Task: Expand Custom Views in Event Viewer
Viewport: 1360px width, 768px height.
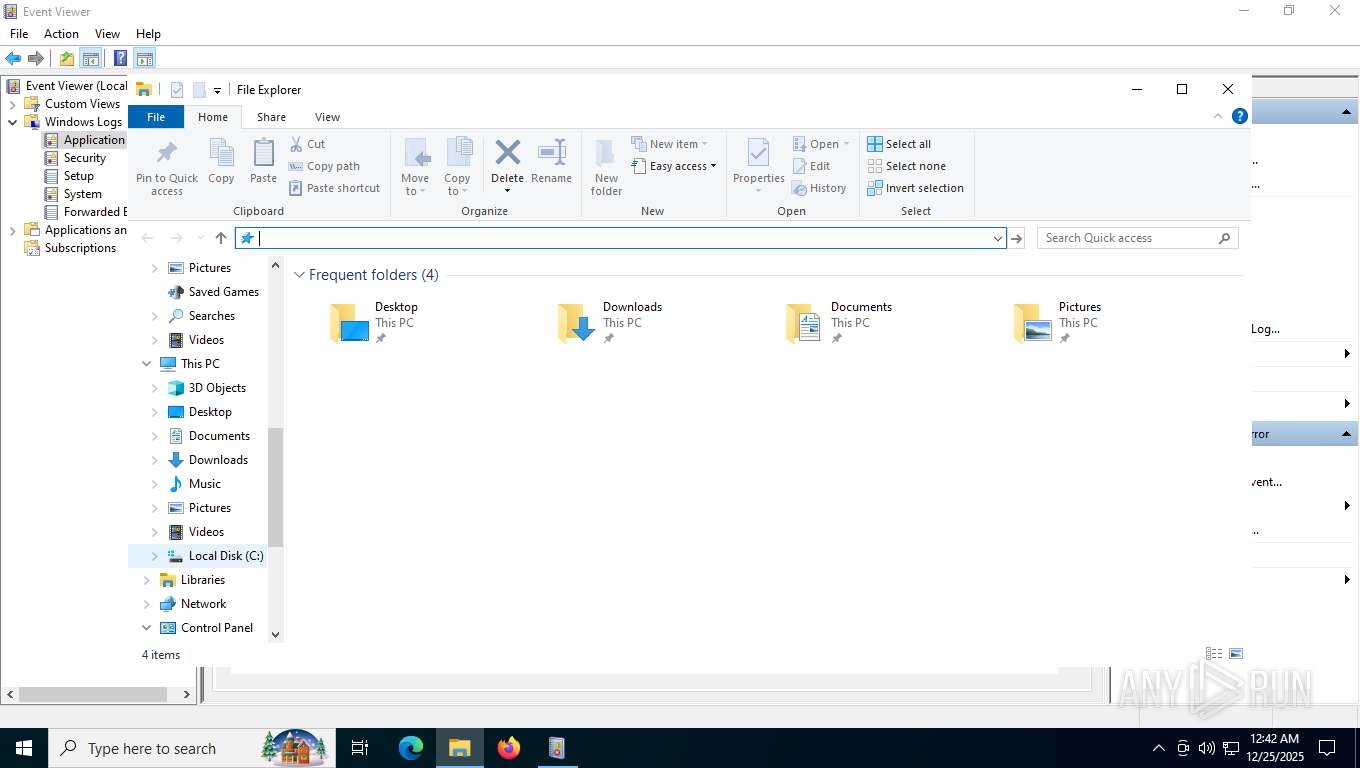Action: point(12,104)
